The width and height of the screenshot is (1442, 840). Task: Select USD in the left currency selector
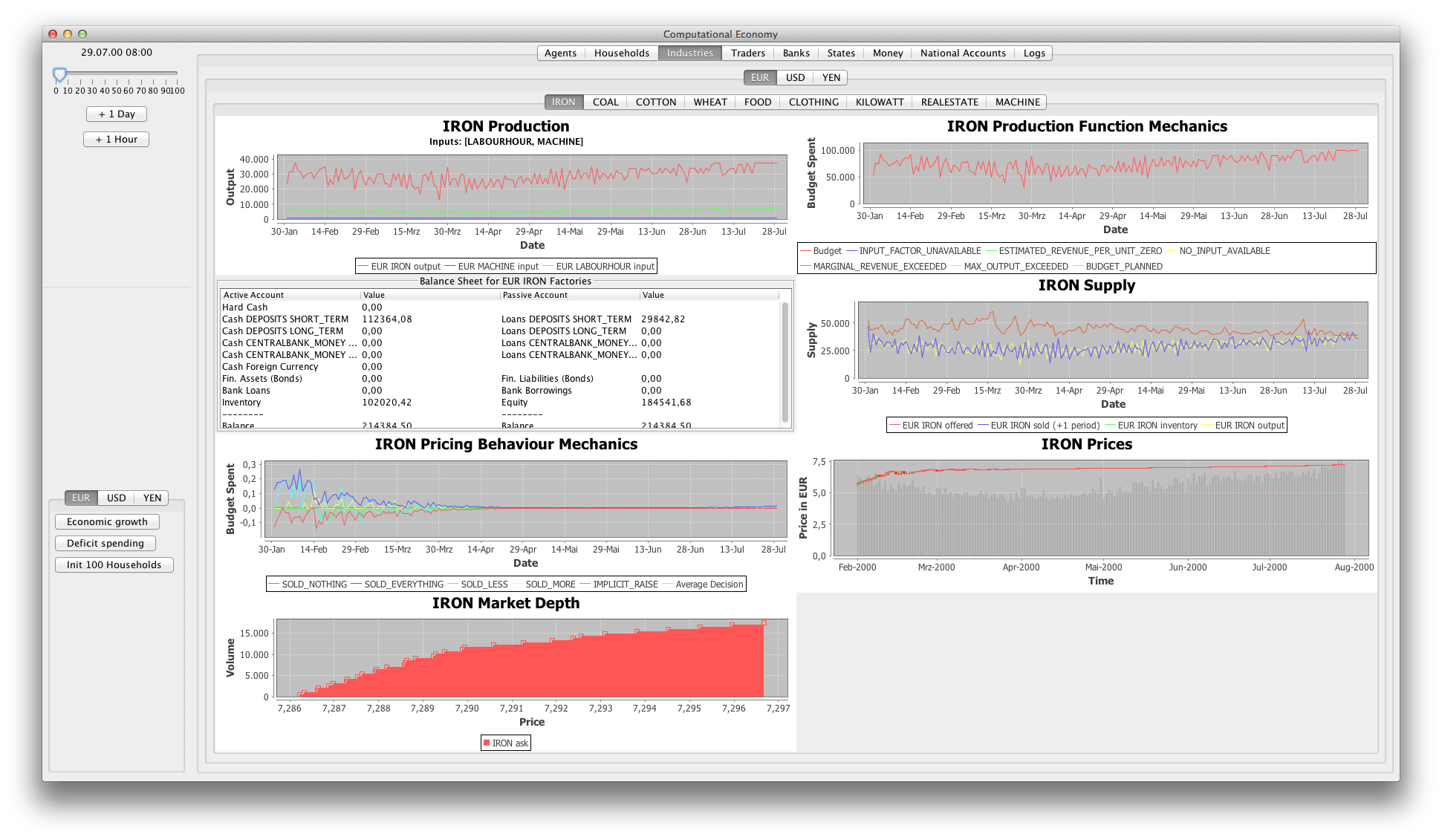click(116, 498)
